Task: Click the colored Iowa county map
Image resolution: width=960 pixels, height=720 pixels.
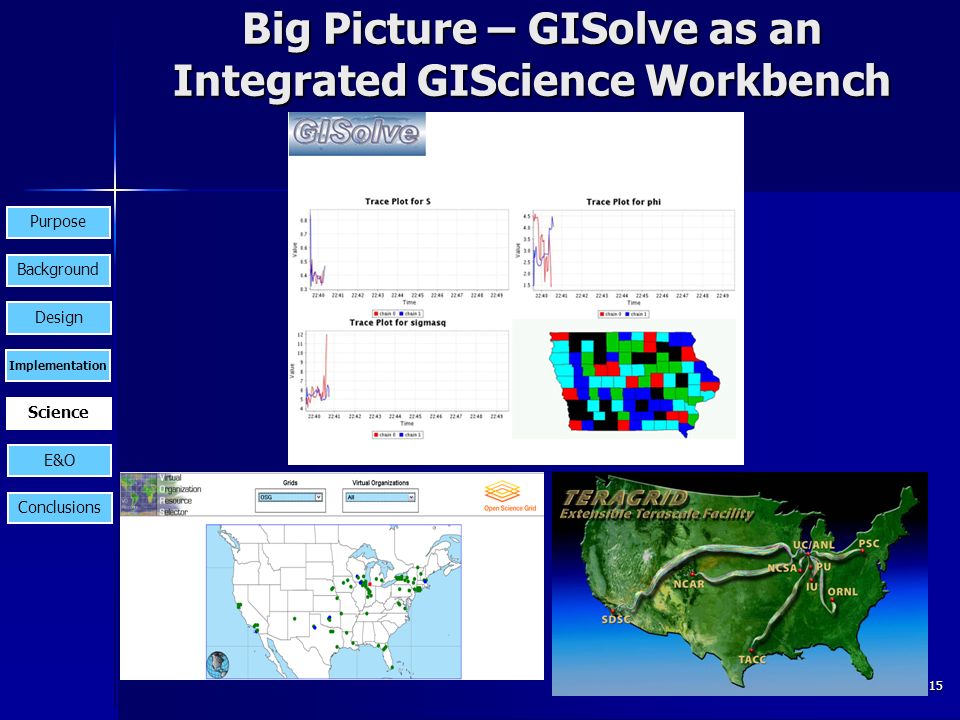Action: 634,384
